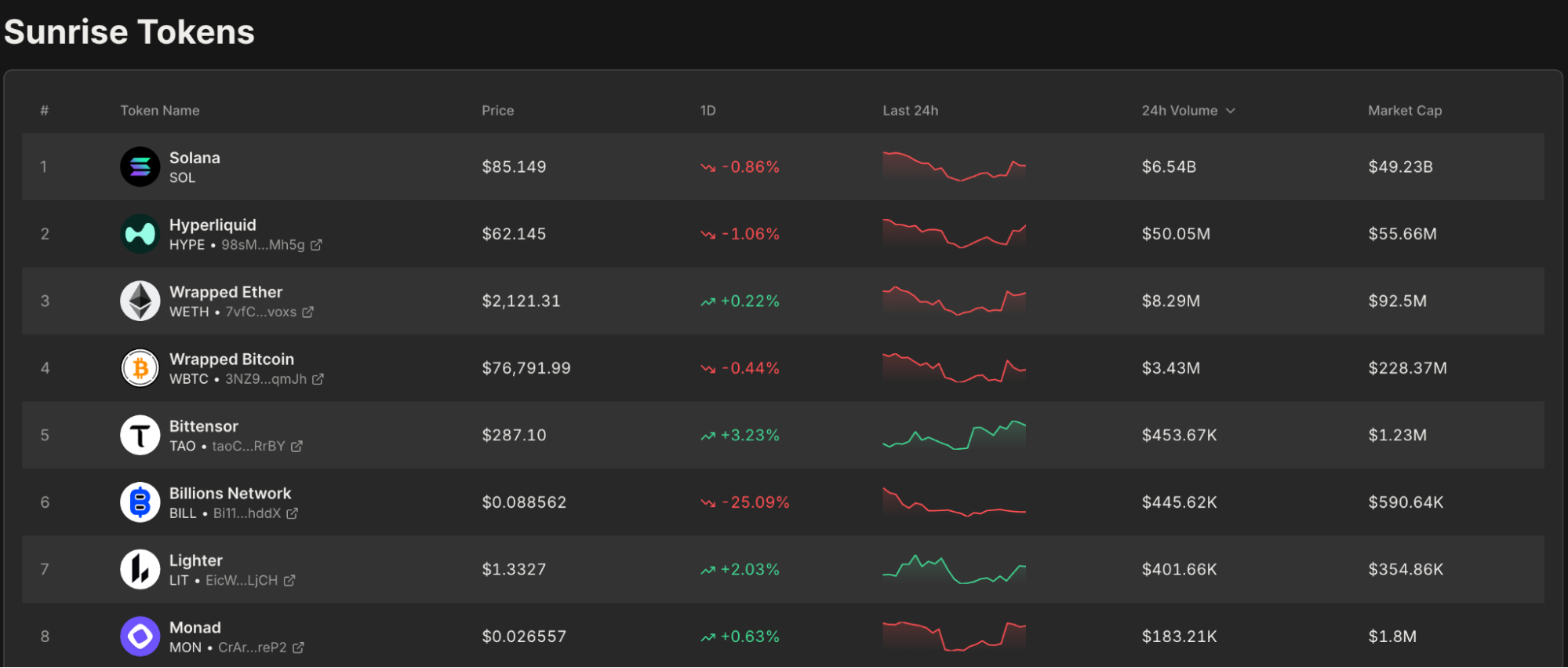Viewport: 1568px width, 668px height.
Task: Click the Last 24h column header
Action: click(911, 111)
